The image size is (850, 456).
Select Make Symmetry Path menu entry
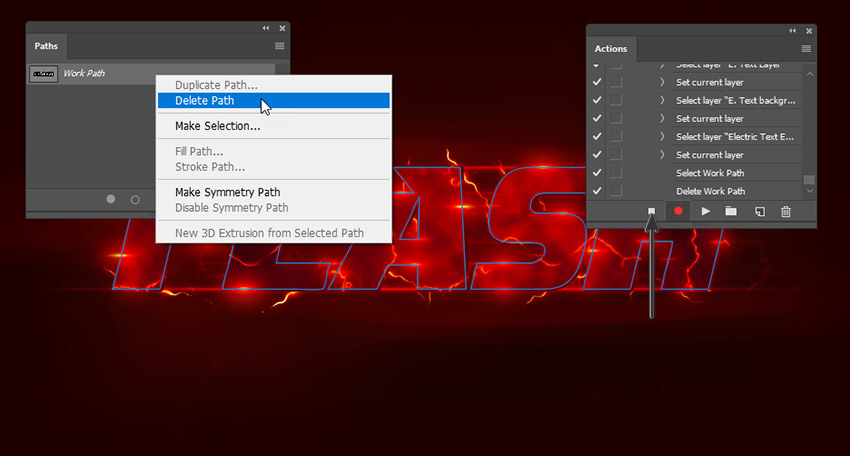pos(227,192)
